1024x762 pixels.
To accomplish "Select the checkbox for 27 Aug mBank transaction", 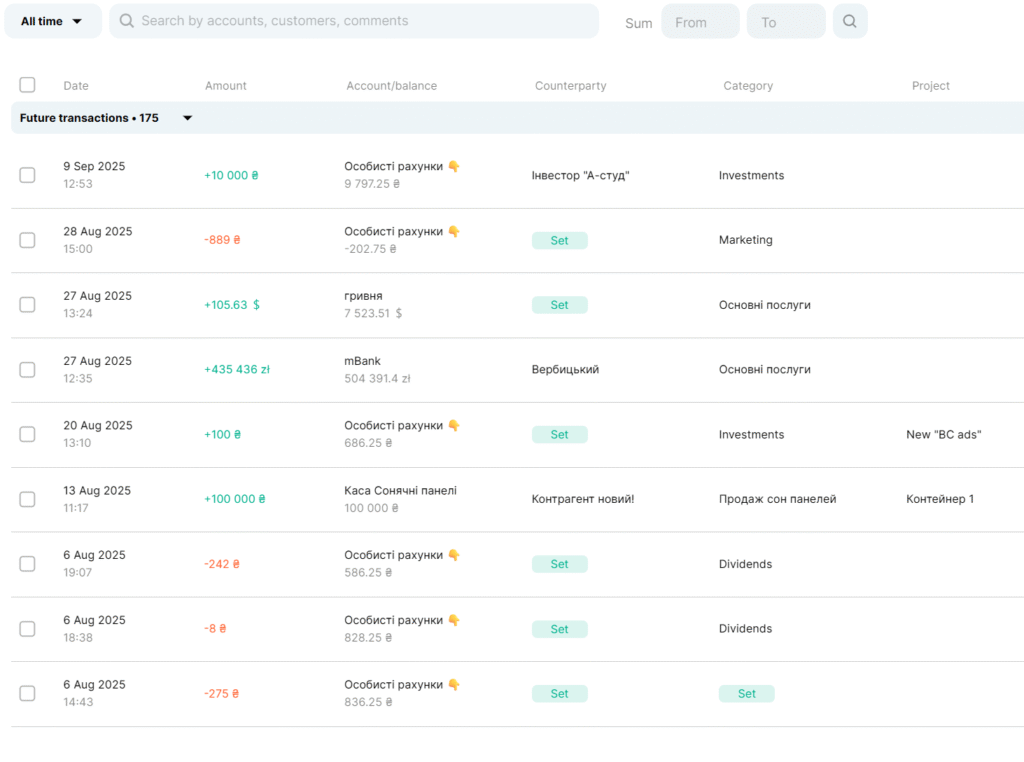I will click(27, 370).
